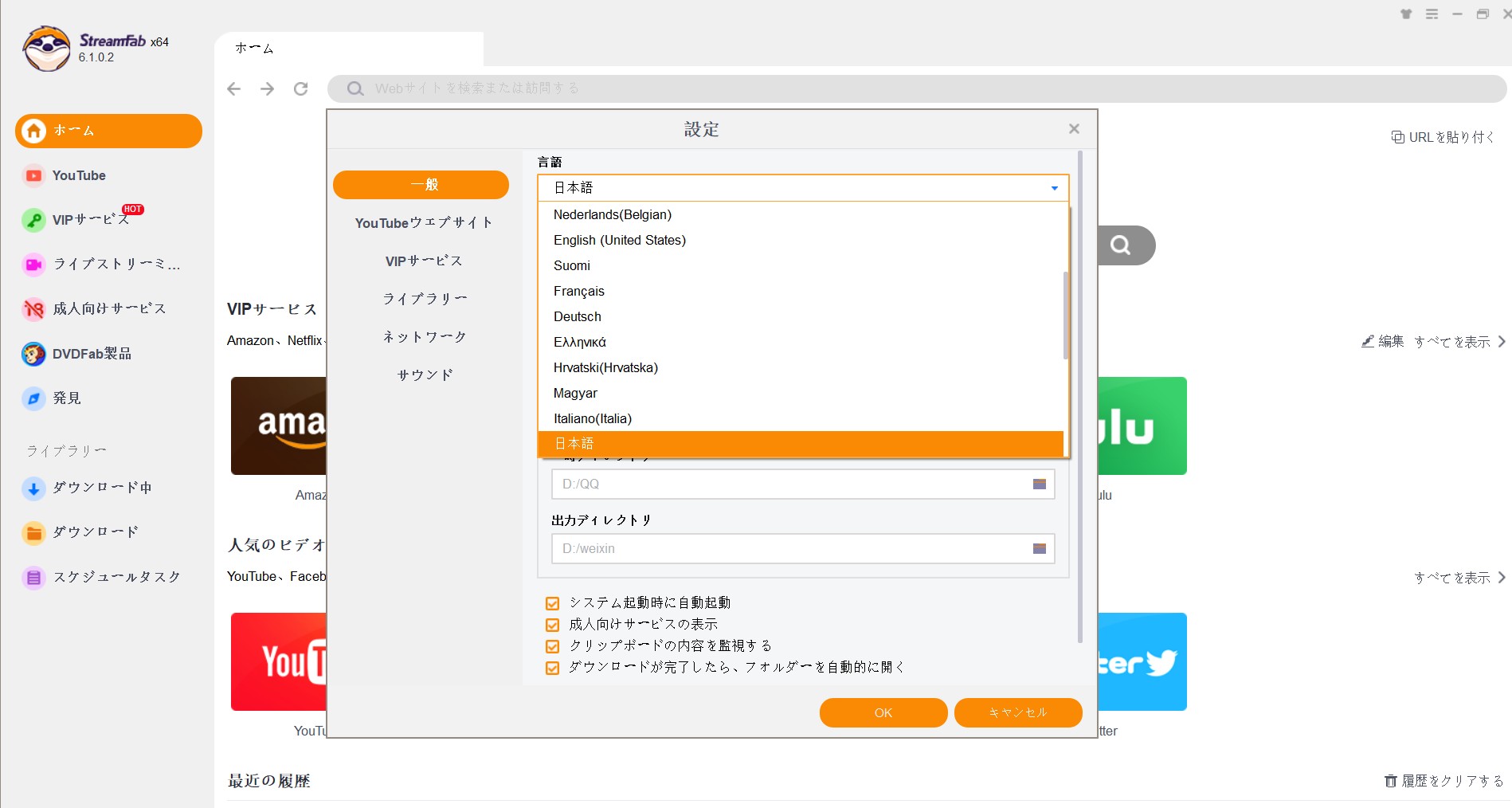The image size is (1512, 808).
Task: Click URLを貼り付く button
Action: click(1443, 137)
